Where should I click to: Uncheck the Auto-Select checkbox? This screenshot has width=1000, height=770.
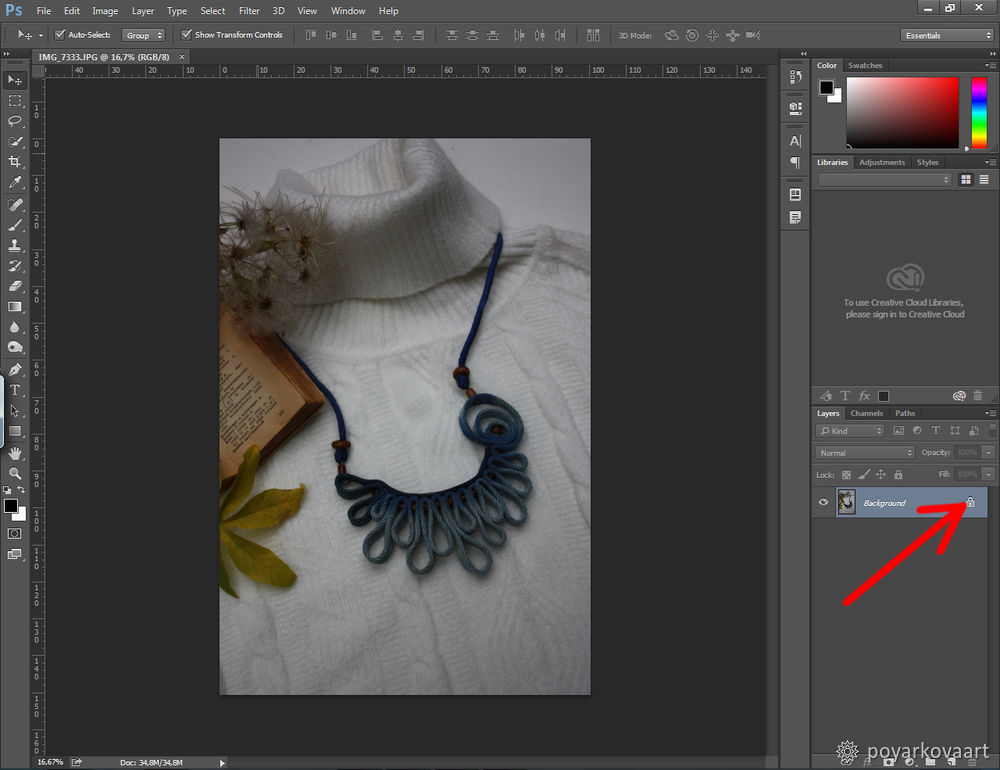coord(59,35)
